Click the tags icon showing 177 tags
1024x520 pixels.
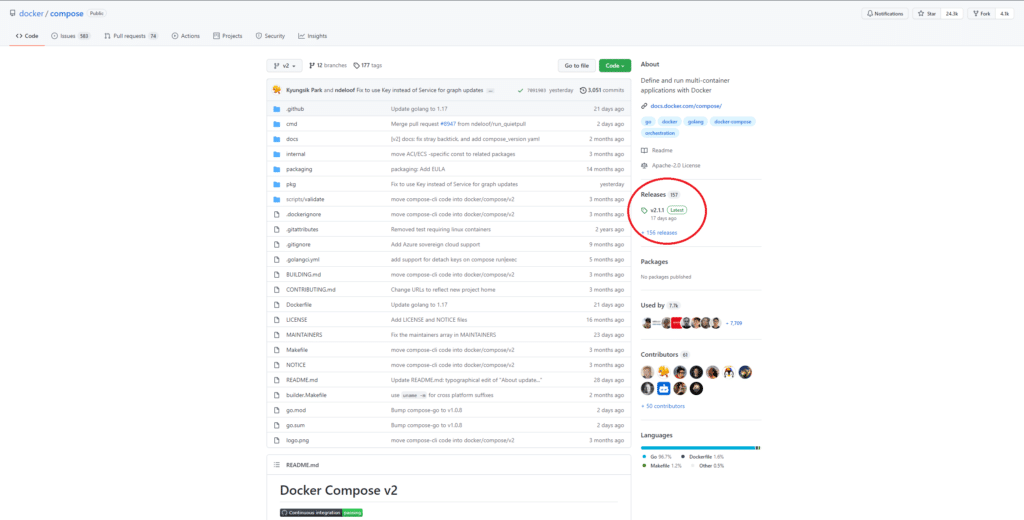pos(357,65)
